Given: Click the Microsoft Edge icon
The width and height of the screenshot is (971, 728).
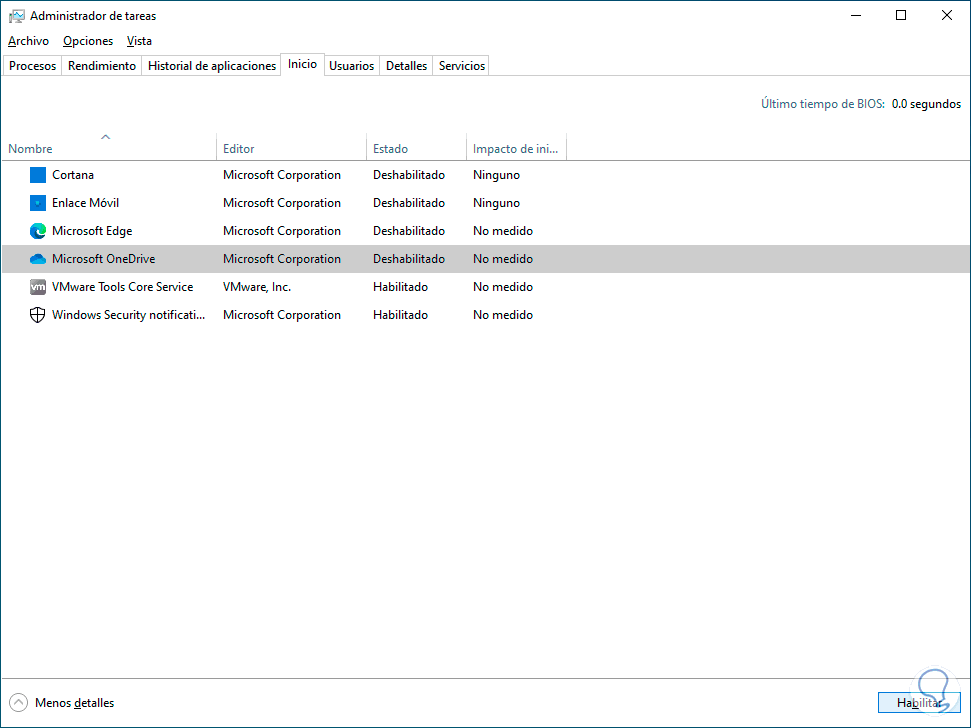Looking at the screenshot, I should pyautogui.click(x=38, y=231).
